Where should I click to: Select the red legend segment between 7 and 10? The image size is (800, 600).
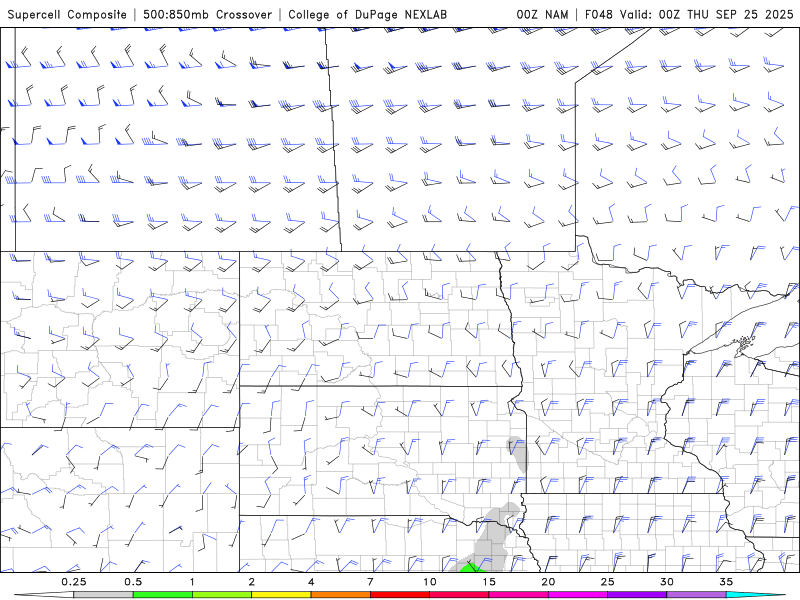coord(400,595)
